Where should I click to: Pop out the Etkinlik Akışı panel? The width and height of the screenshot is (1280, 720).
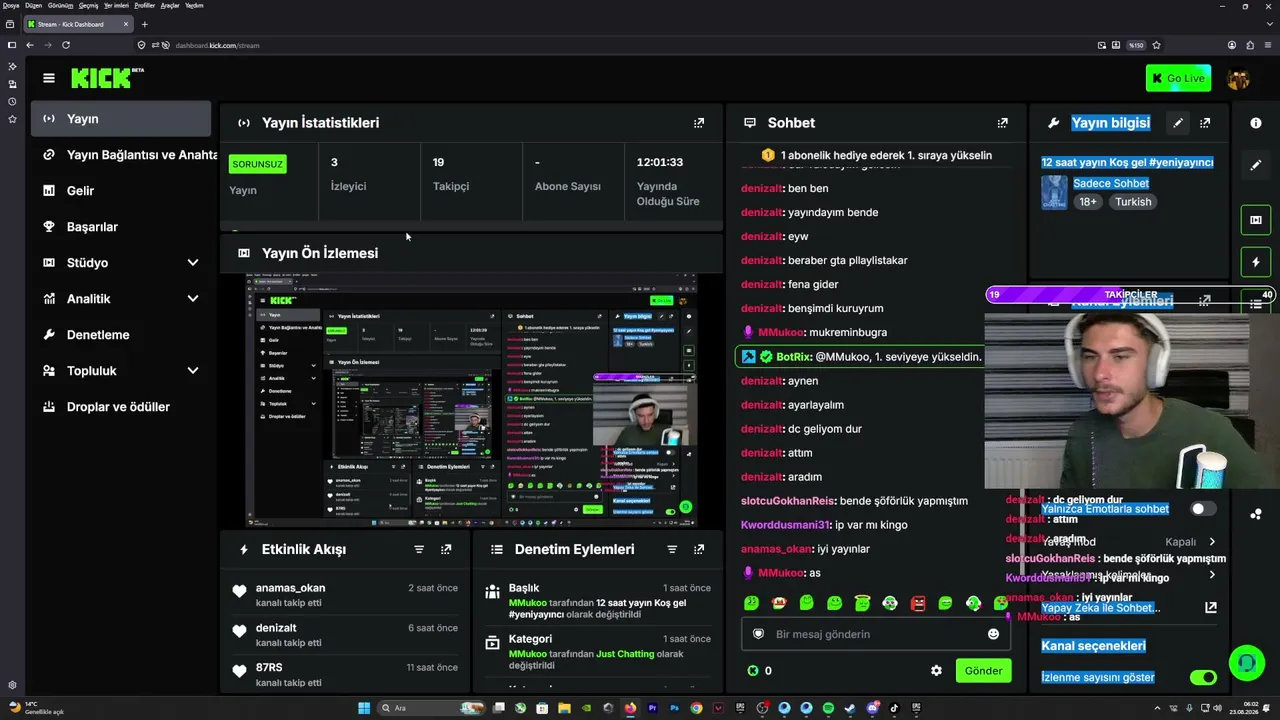click(x=446, y=549)
